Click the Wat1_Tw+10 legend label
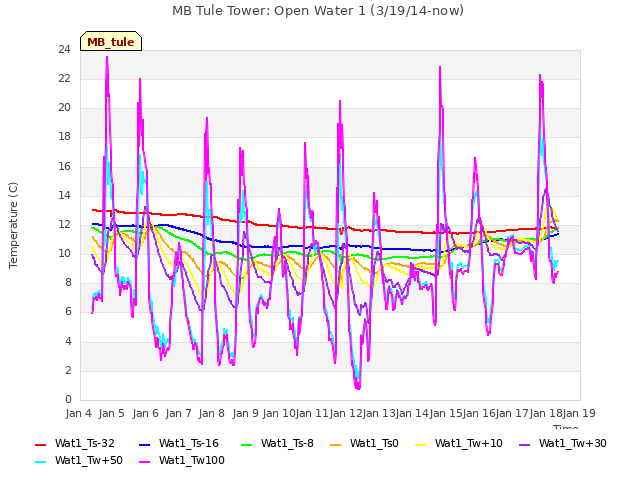Viewport: 640px width, 480px height. (x=469, y=443)
